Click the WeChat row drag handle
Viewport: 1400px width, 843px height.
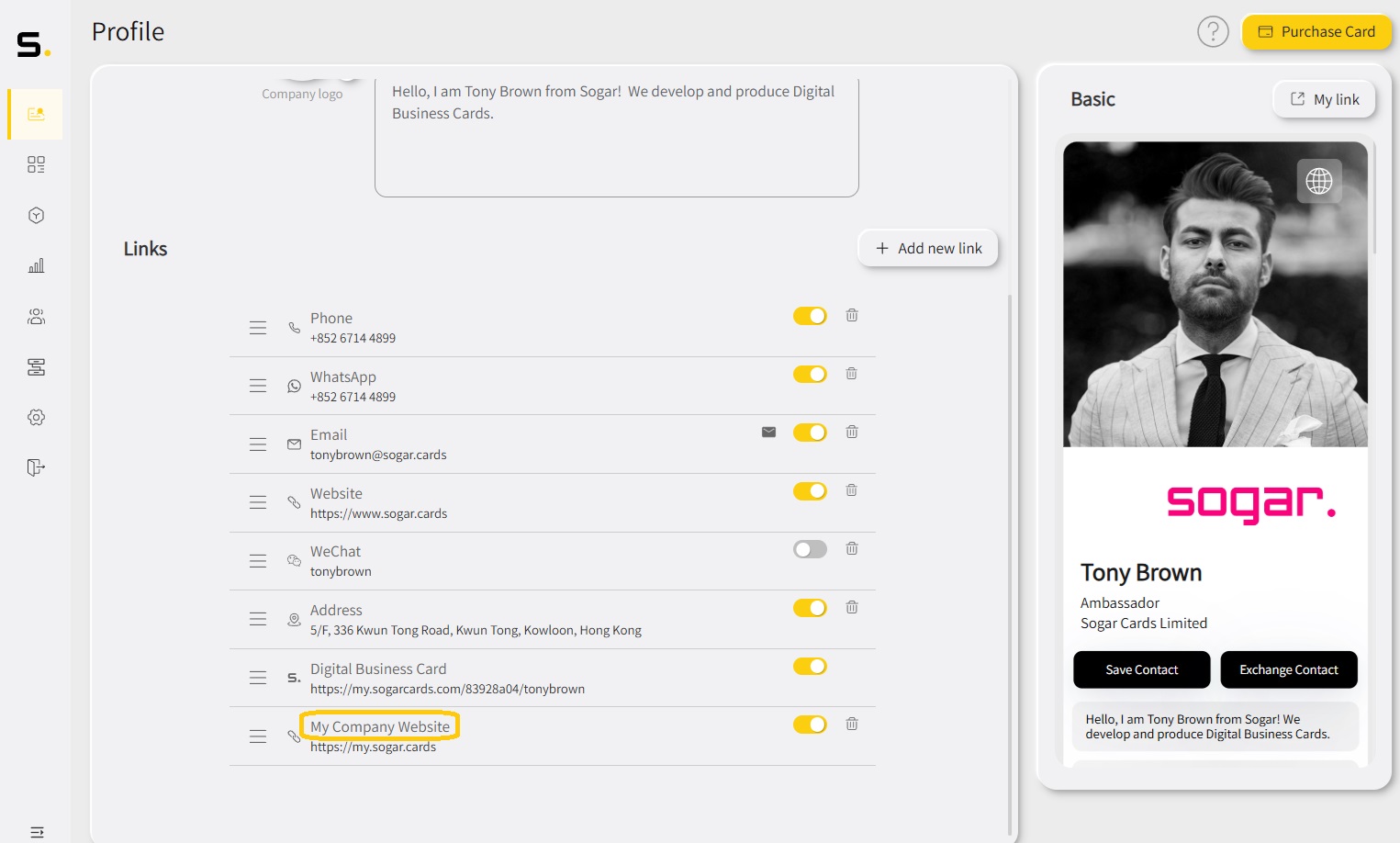pos(258,560)
